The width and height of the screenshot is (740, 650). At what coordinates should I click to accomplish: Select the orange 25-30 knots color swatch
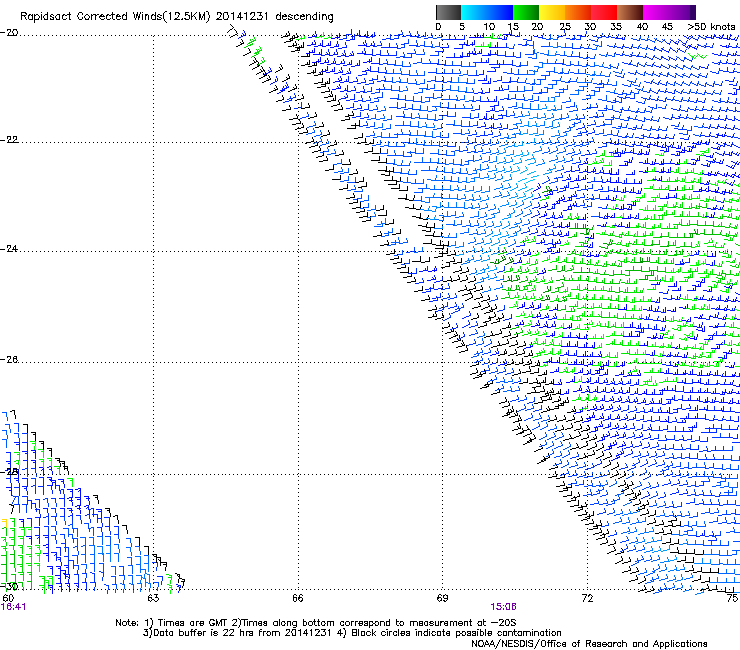(578, 12)
